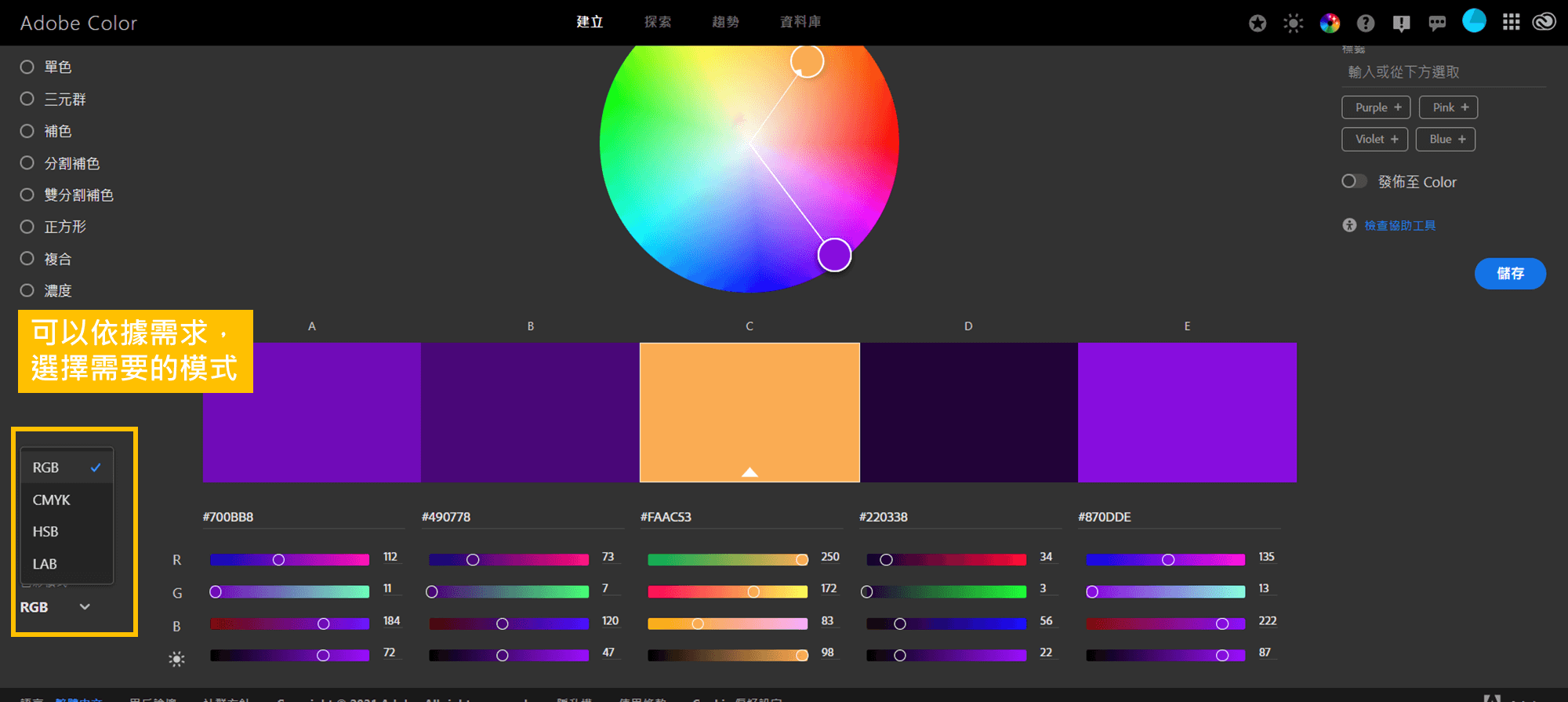
Task: Open the Creative Cloud icon
Action: click(1544, 22)
